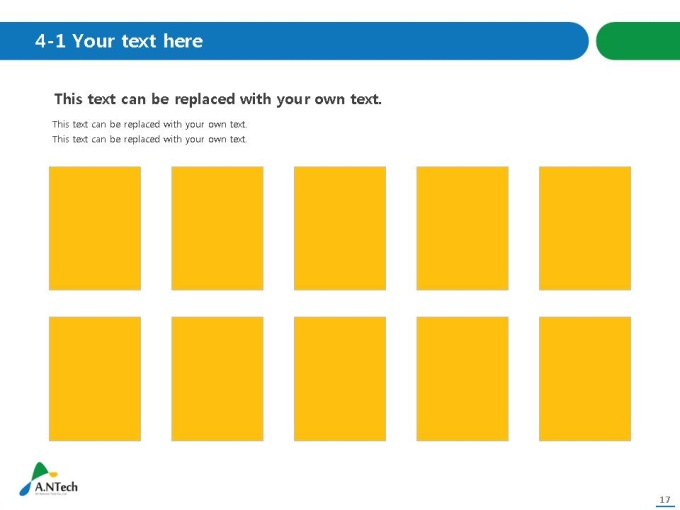Select the green rounded shape in header
Image resolution: width=680 pixels, height=510 pixels.
638,41
